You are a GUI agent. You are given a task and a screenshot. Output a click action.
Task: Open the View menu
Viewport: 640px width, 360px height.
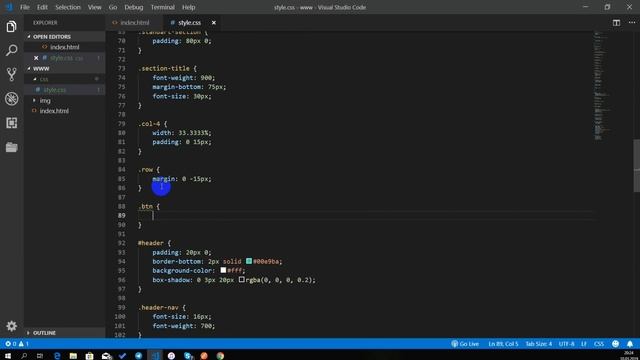(x=94, y=7)
